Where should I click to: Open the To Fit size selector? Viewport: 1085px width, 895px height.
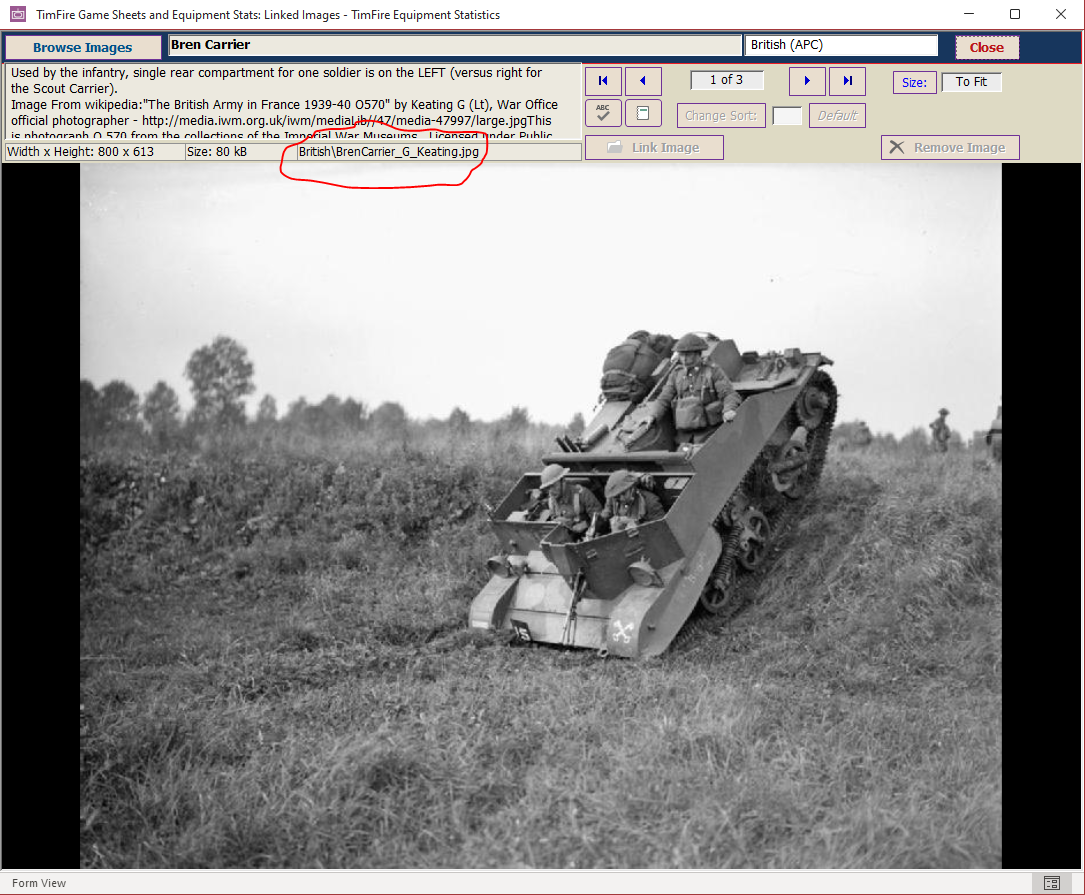(x=972, y=82)
